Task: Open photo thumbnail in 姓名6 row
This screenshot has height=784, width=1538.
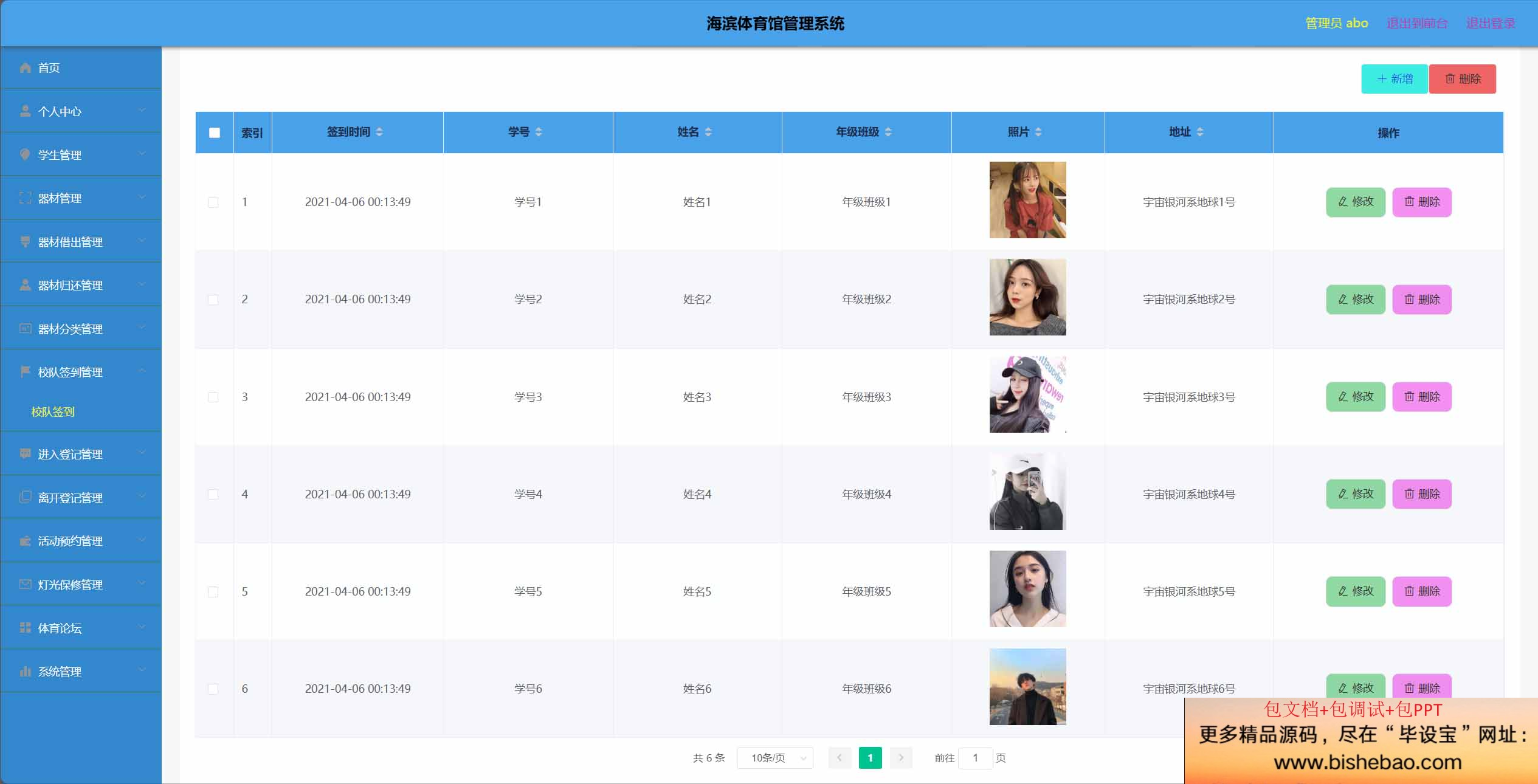Action: pyautogui.click(x=1027, y=686)
